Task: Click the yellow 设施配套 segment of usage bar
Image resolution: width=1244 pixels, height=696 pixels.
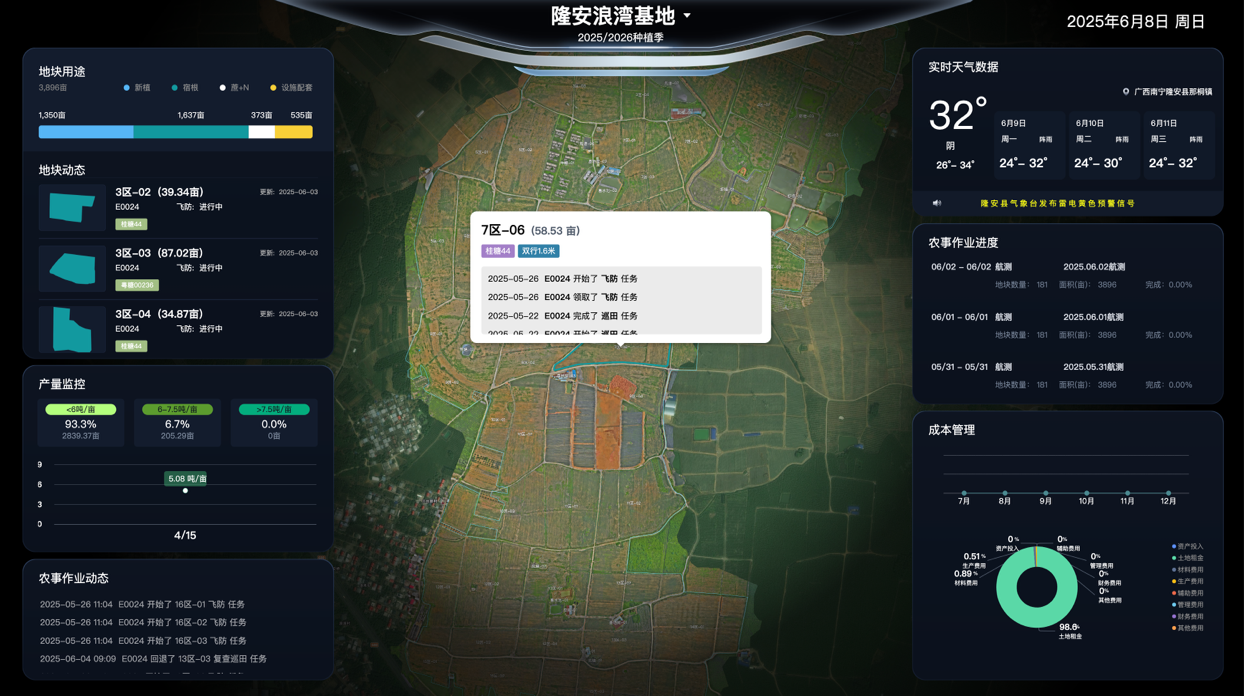Action: pos(294,132)
